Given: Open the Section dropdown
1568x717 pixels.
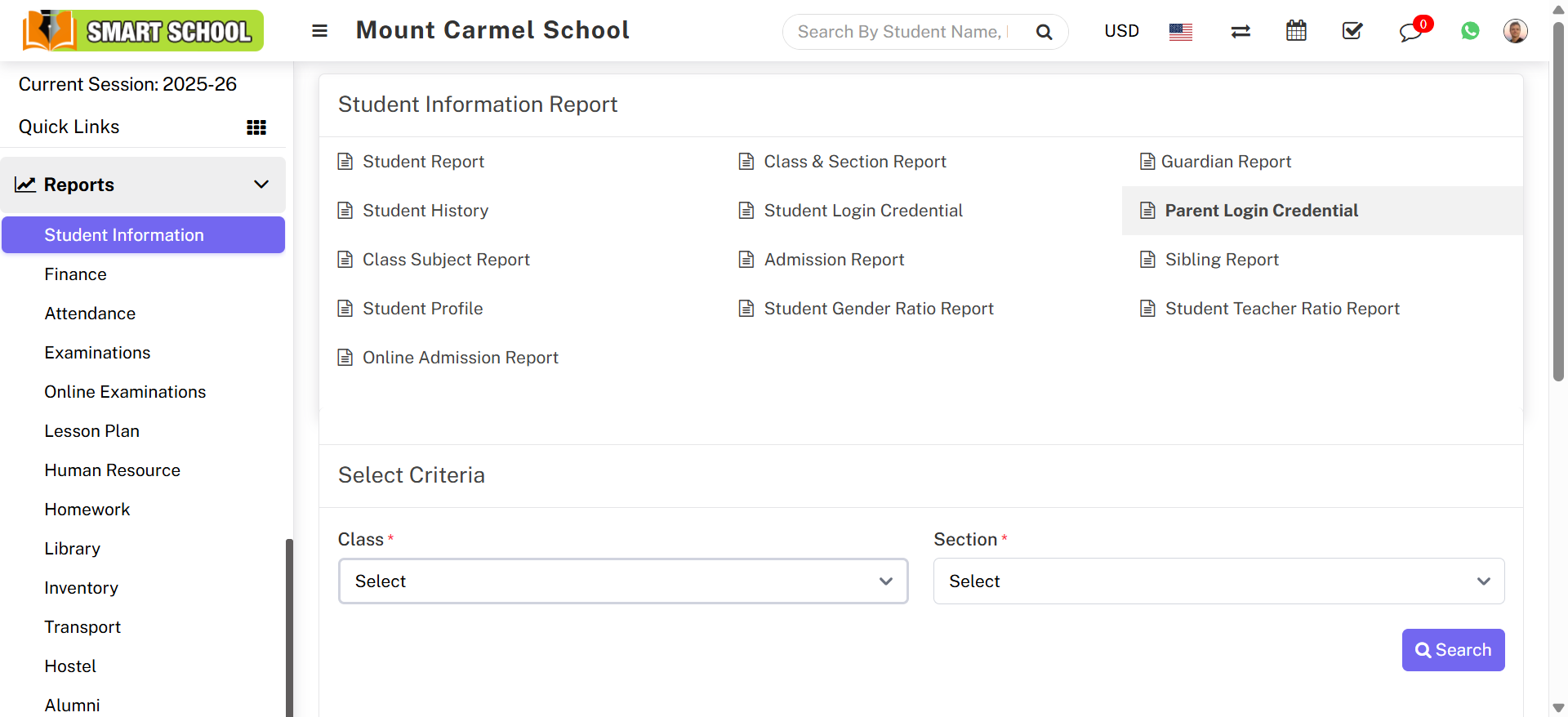Looking at the screenshot, I should point(1218,581).
